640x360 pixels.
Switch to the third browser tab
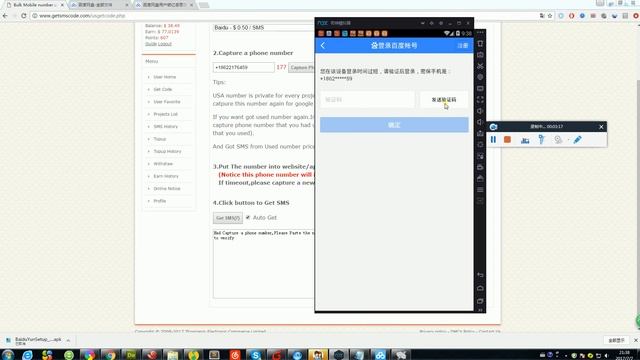click(163, 5)
